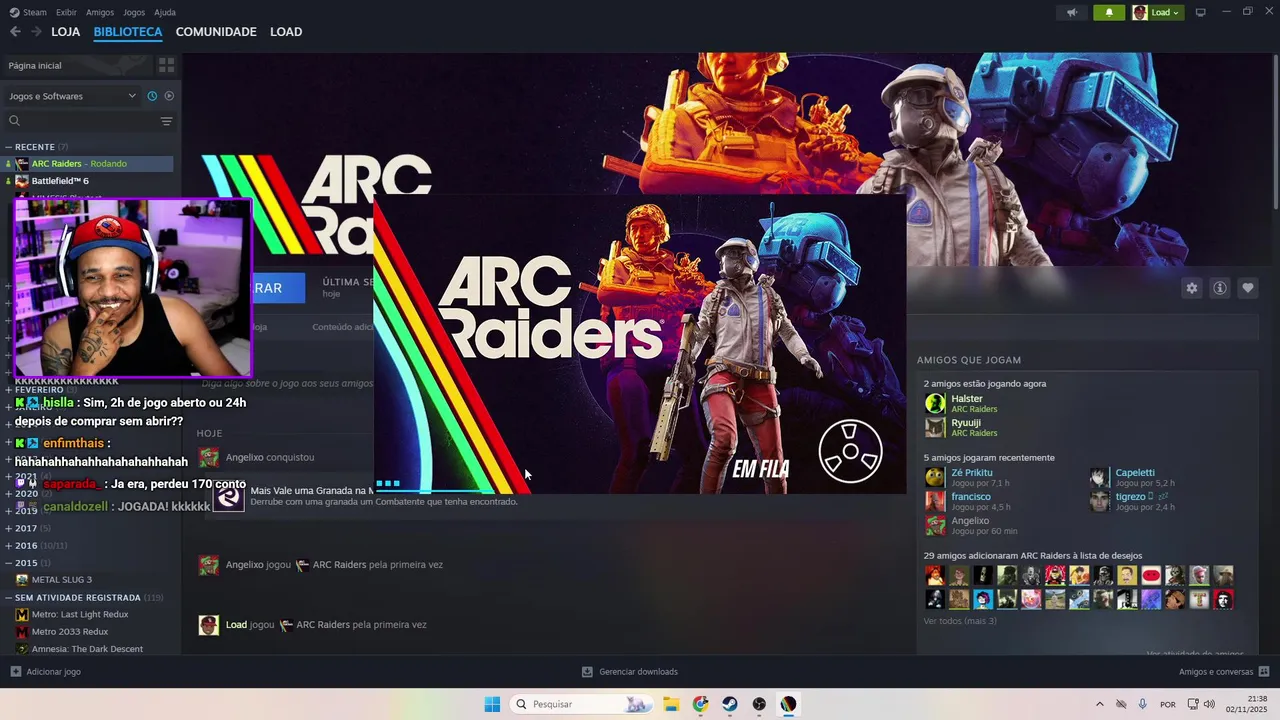Collapse the SEM ATIVIDADE REGISTRADA category
The height and width of the screenshot is (720, 1280).
click(9, 597)
